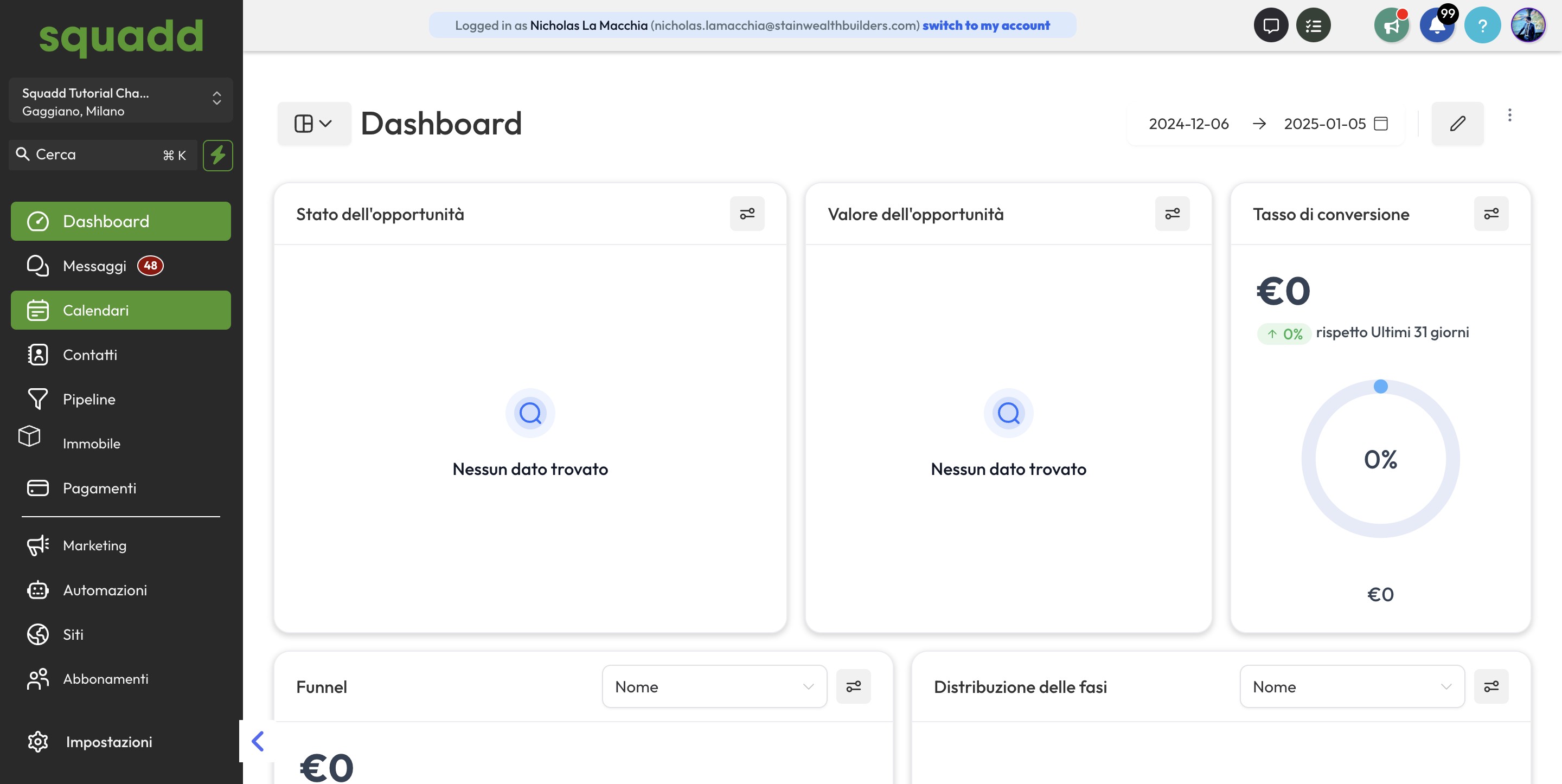Click the question mark help icon
The image size is (1562, 784).
click(1482, 25)
